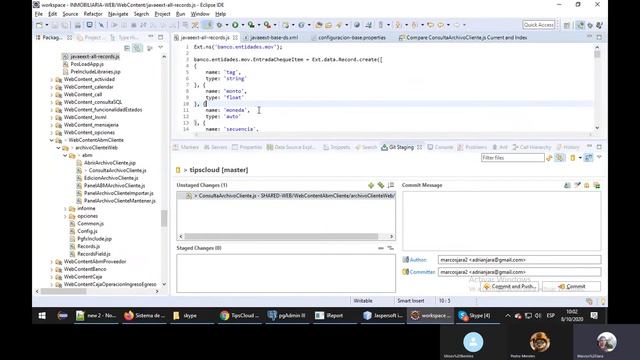The height and width of the screenshot is (360, 640).
Task: Toggle Link with Editor and Selection in Git Staging
Action: (560, 158)
